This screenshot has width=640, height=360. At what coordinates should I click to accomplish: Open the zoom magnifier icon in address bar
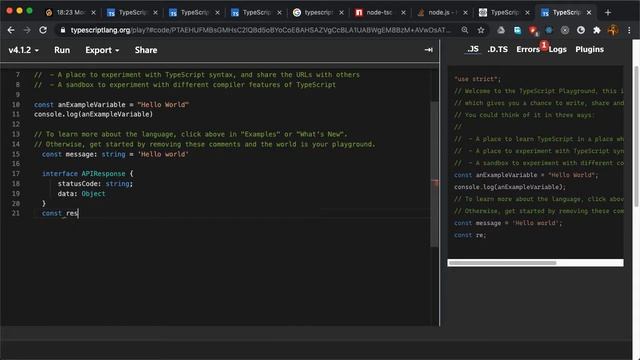[465, 30]
